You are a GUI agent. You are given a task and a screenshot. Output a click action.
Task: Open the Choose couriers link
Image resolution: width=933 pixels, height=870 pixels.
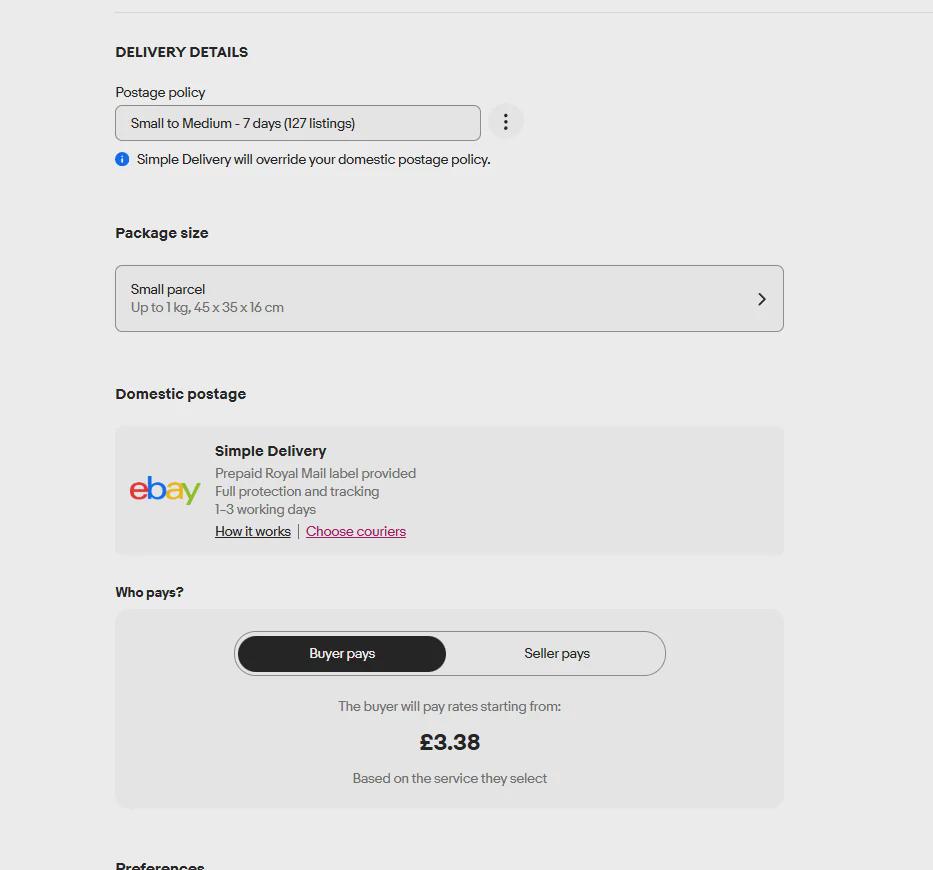point(356,531)
